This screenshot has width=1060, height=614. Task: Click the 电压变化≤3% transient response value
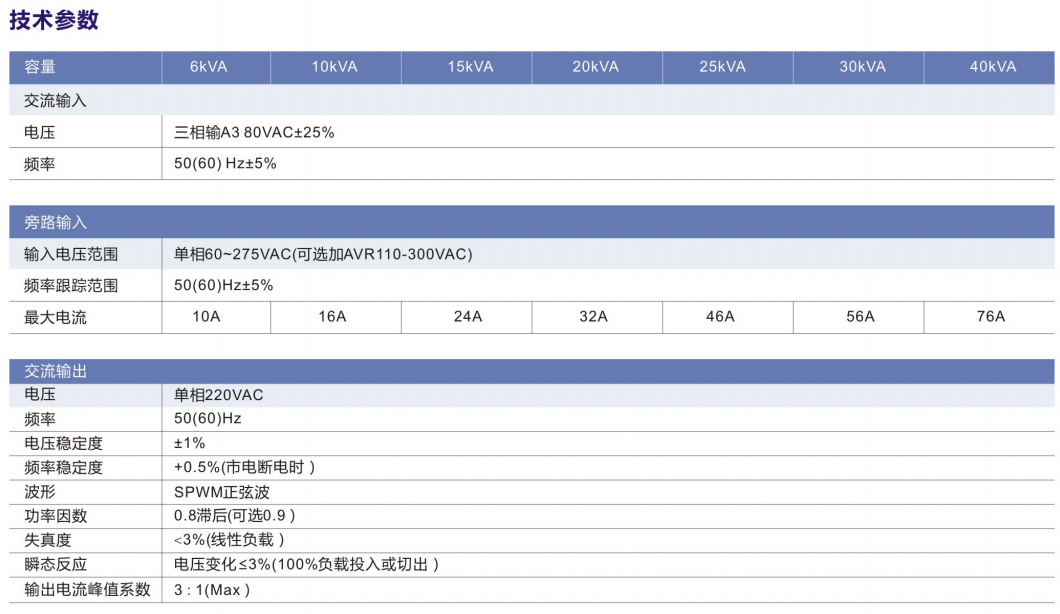[x=306, y=565]
